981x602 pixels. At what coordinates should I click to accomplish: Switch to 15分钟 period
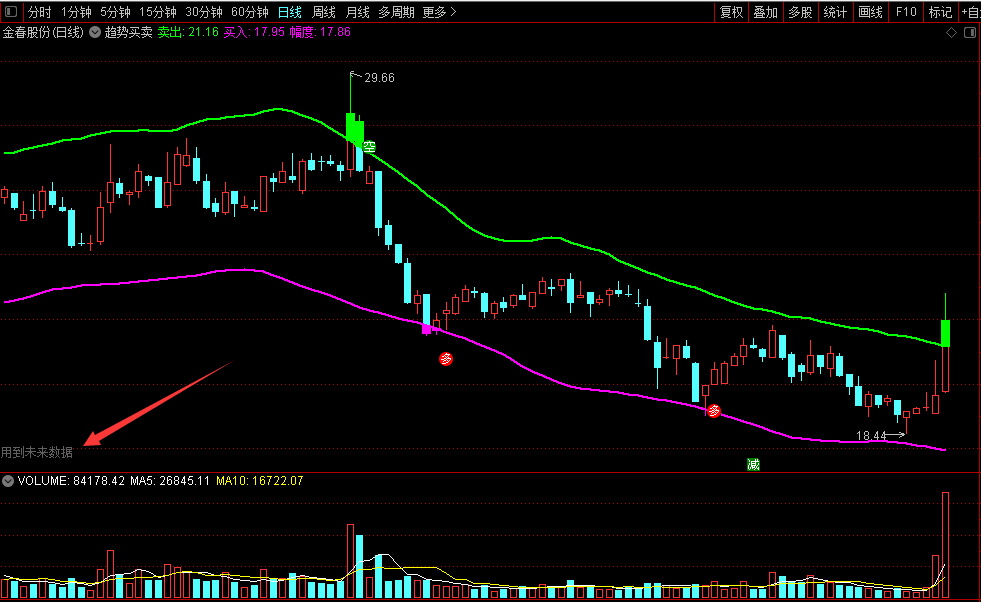point(158,12)
